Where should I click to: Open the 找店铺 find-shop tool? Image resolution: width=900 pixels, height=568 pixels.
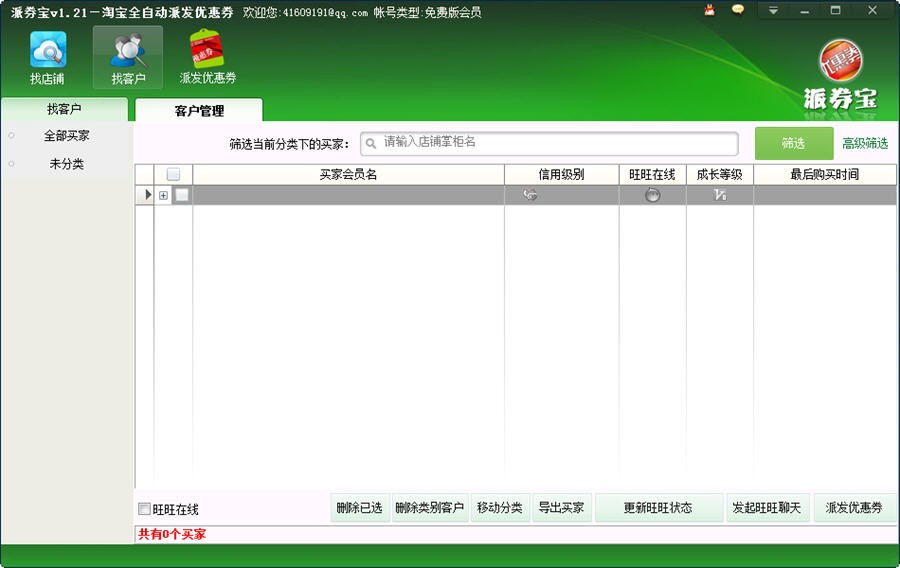click(48, 58)
